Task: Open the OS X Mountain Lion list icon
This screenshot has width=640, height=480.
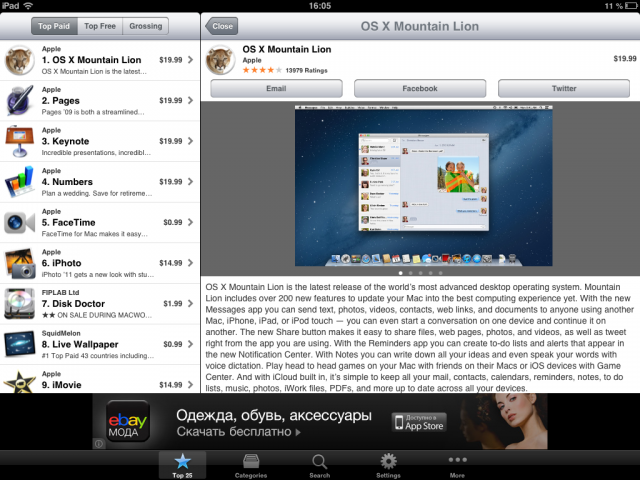Action: click(x=19, y=60)
